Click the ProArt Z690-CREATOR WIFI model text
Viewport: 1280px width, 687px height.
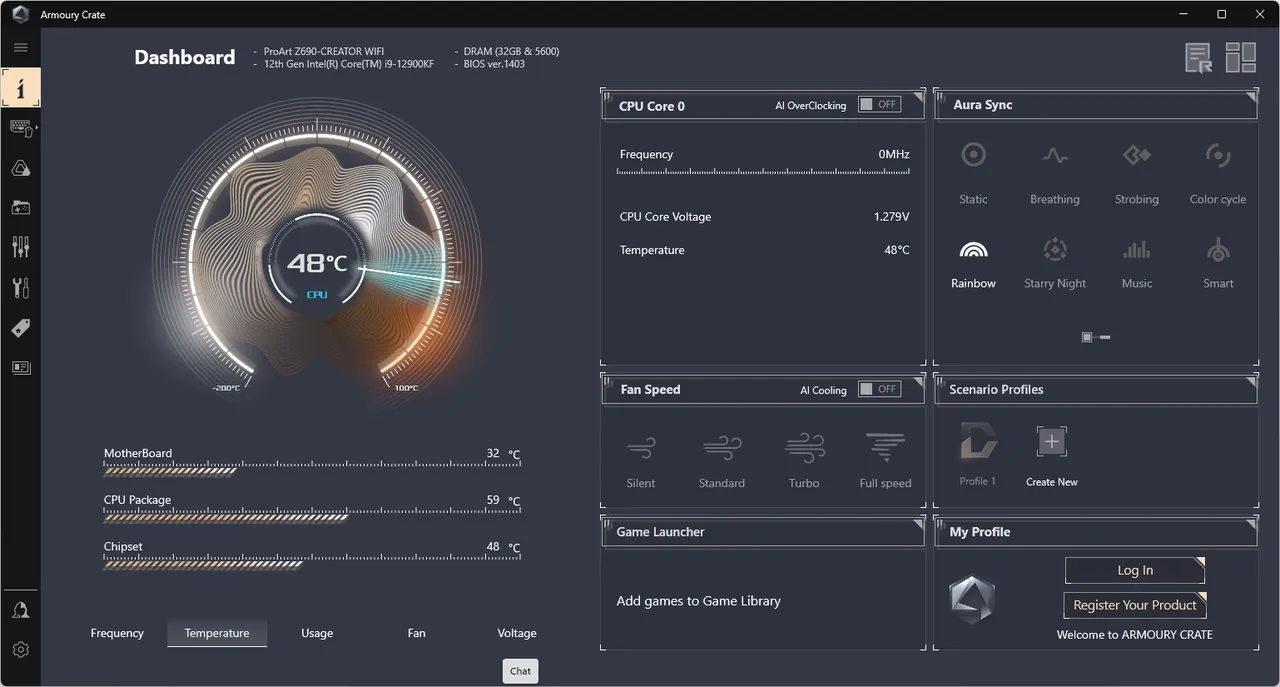coord(324,51)
